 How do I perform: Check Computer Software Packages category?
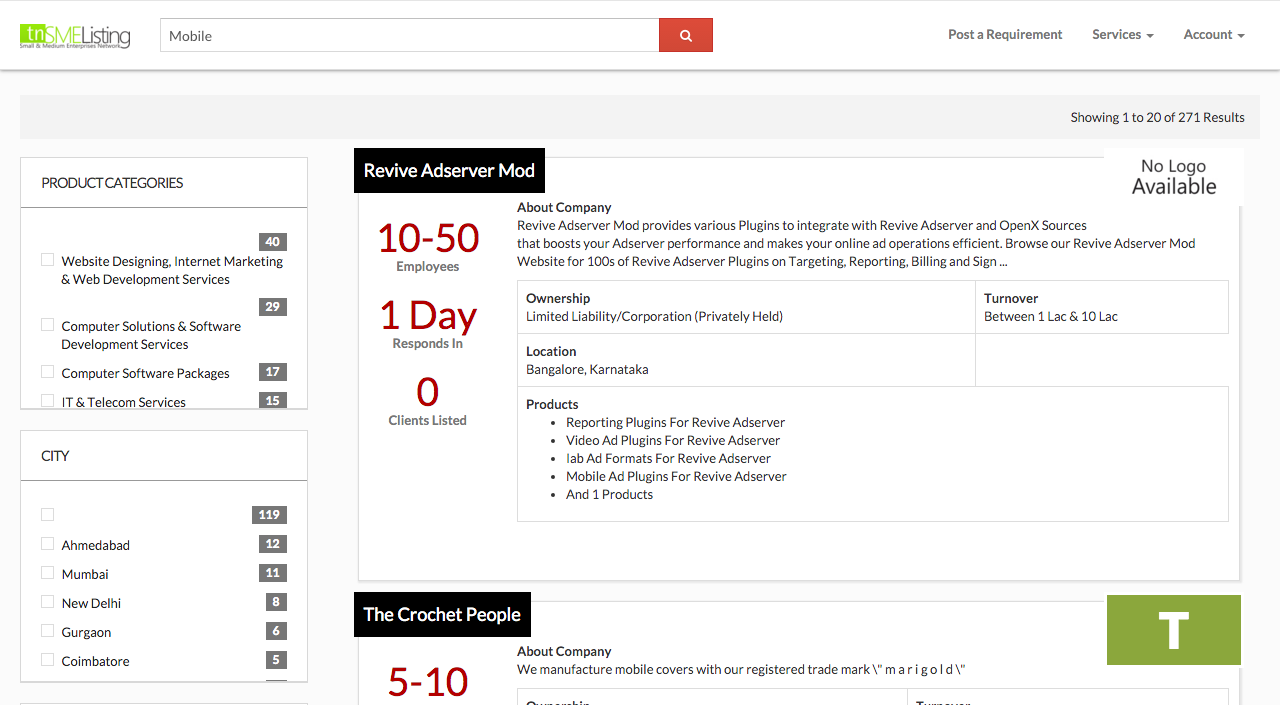[x=47, y=372]
